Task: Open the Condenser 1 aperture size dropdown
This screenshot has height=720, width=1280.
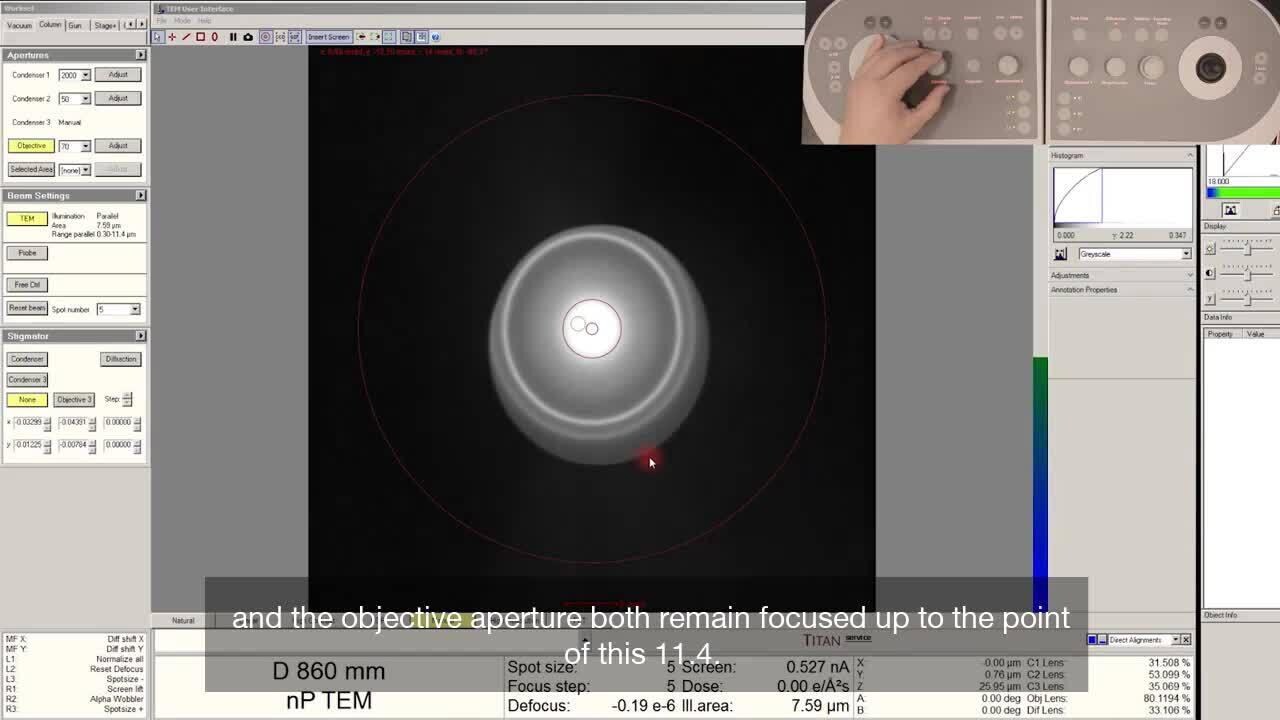Action: click(85, 75)
